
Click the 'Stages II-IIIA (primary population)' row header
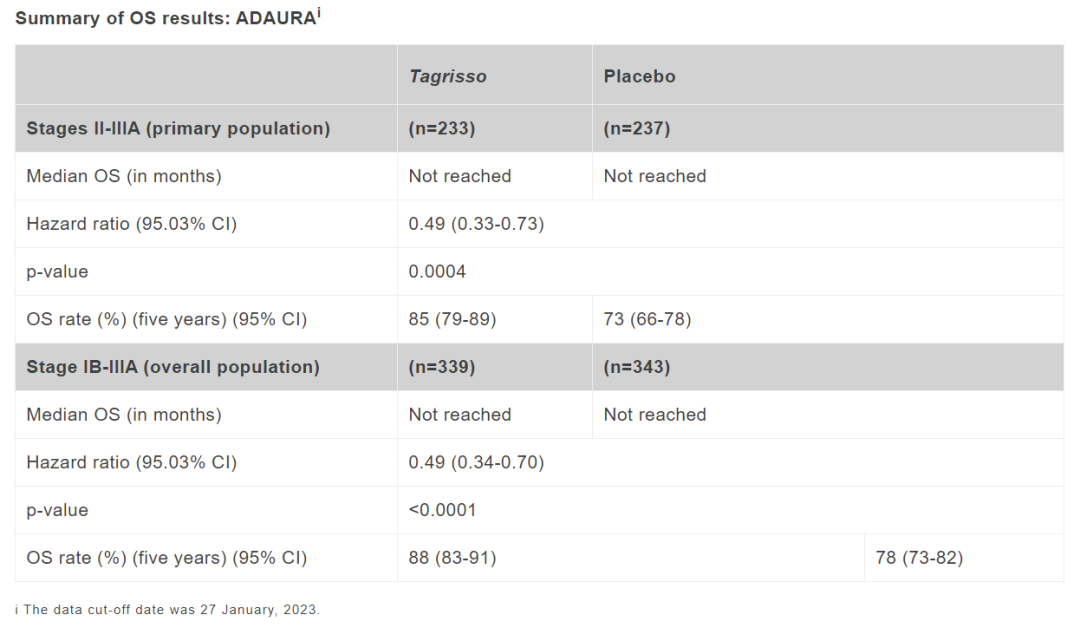tap(178, 129)
